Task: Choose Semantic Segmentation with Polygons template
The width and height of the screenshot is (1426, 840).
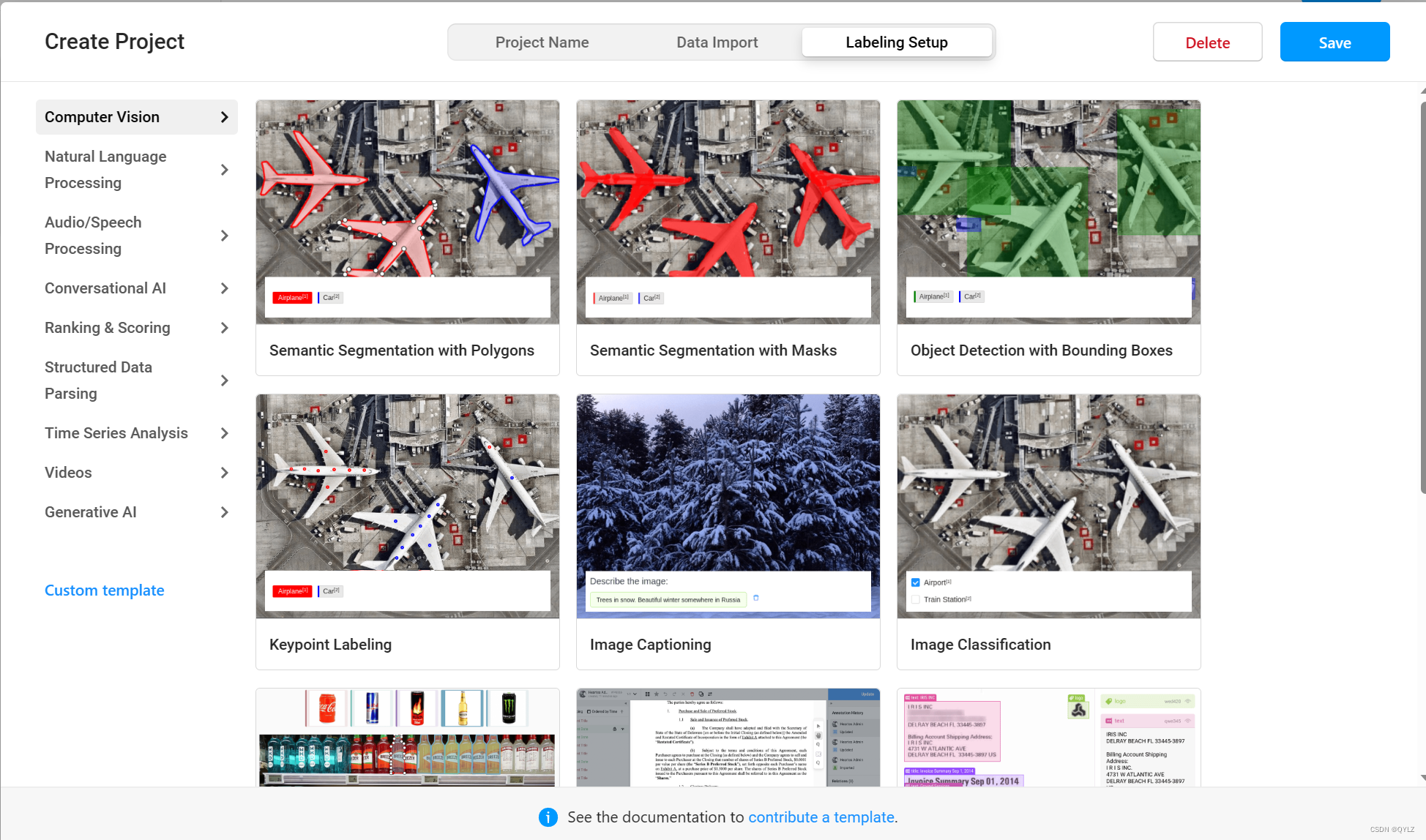Action: pos(408,238)
